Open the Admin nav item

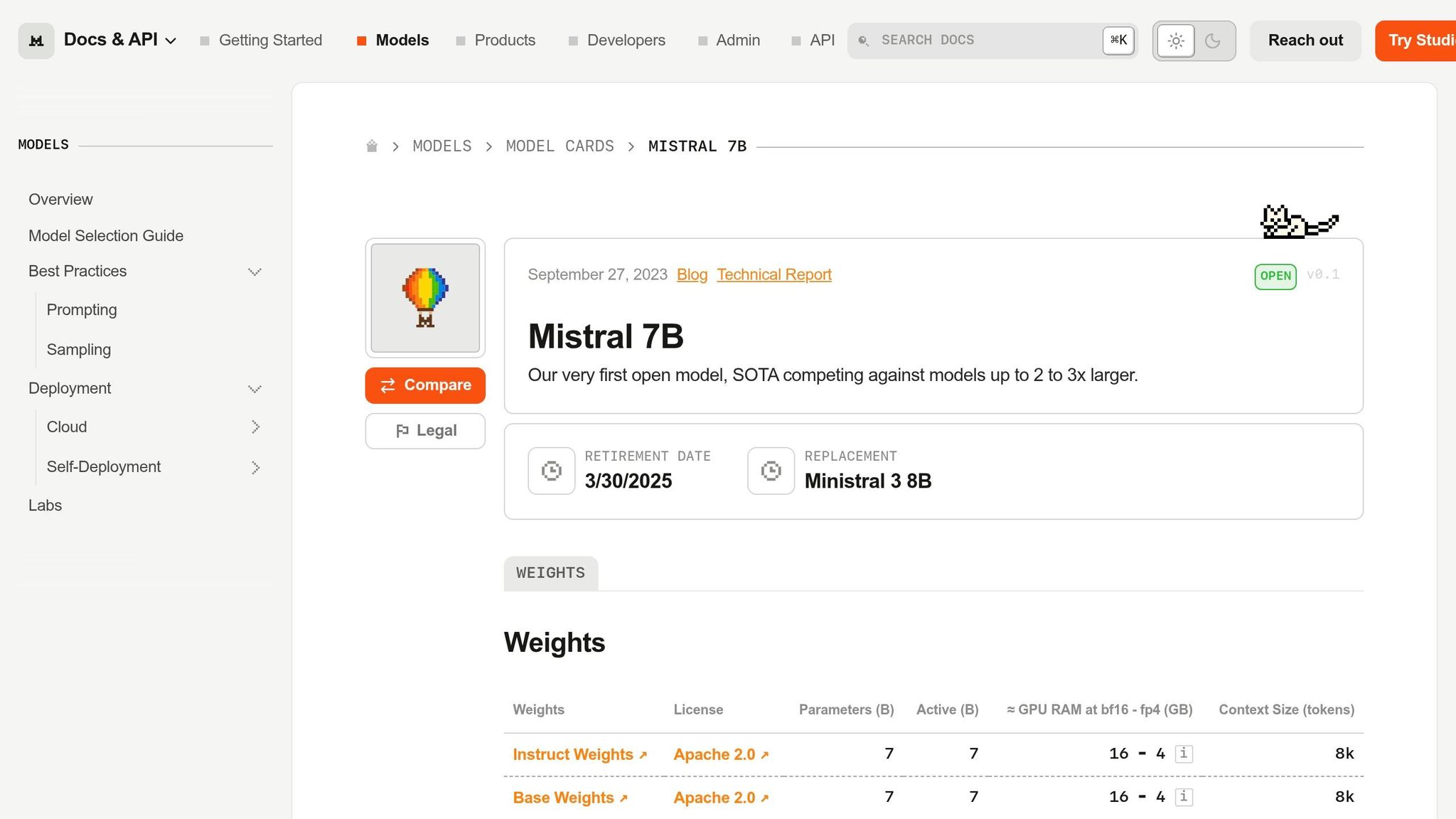[729, 41]
